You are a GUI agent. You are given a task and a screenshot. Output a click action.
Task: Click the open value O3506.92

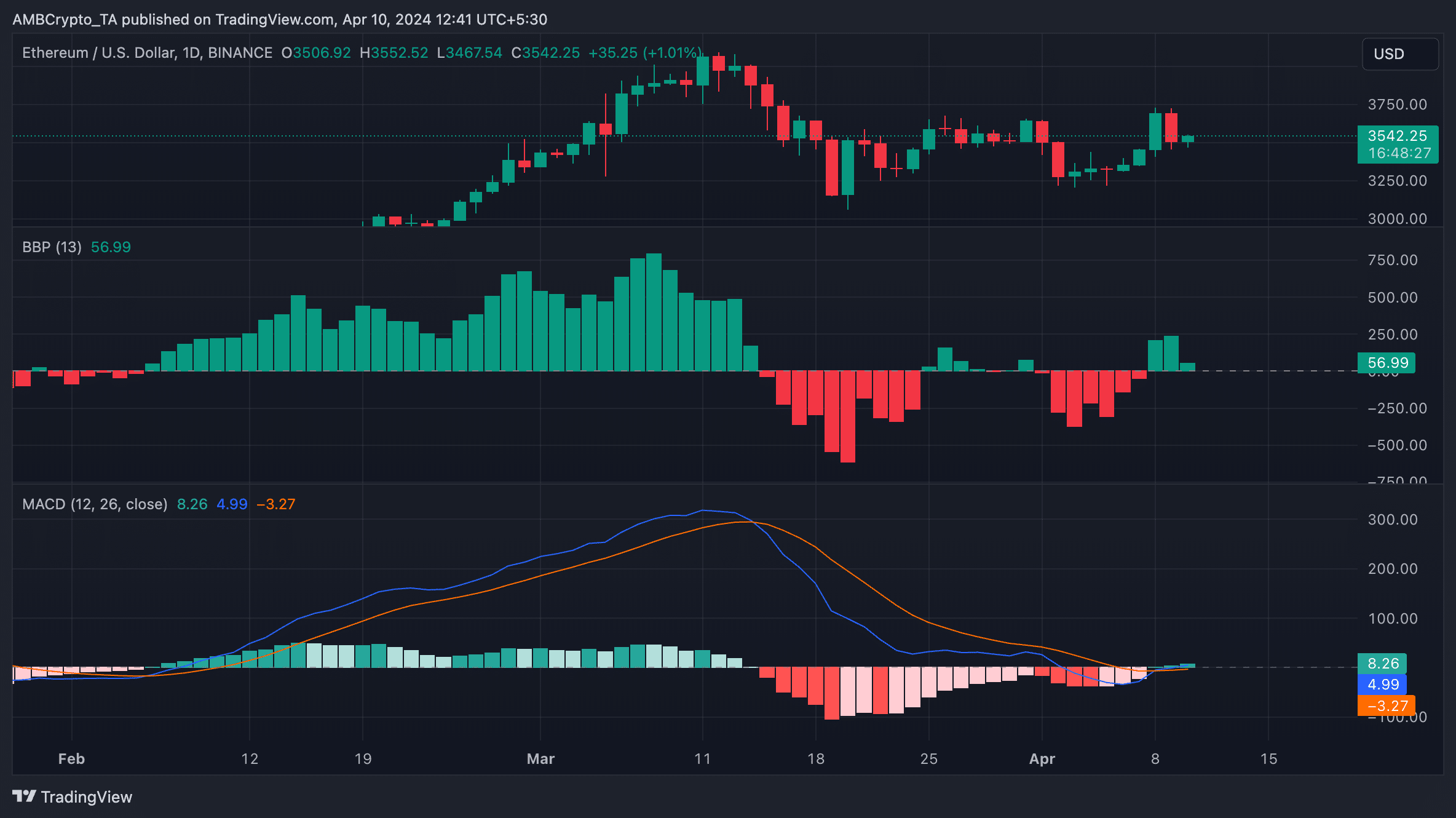[316, 53]
